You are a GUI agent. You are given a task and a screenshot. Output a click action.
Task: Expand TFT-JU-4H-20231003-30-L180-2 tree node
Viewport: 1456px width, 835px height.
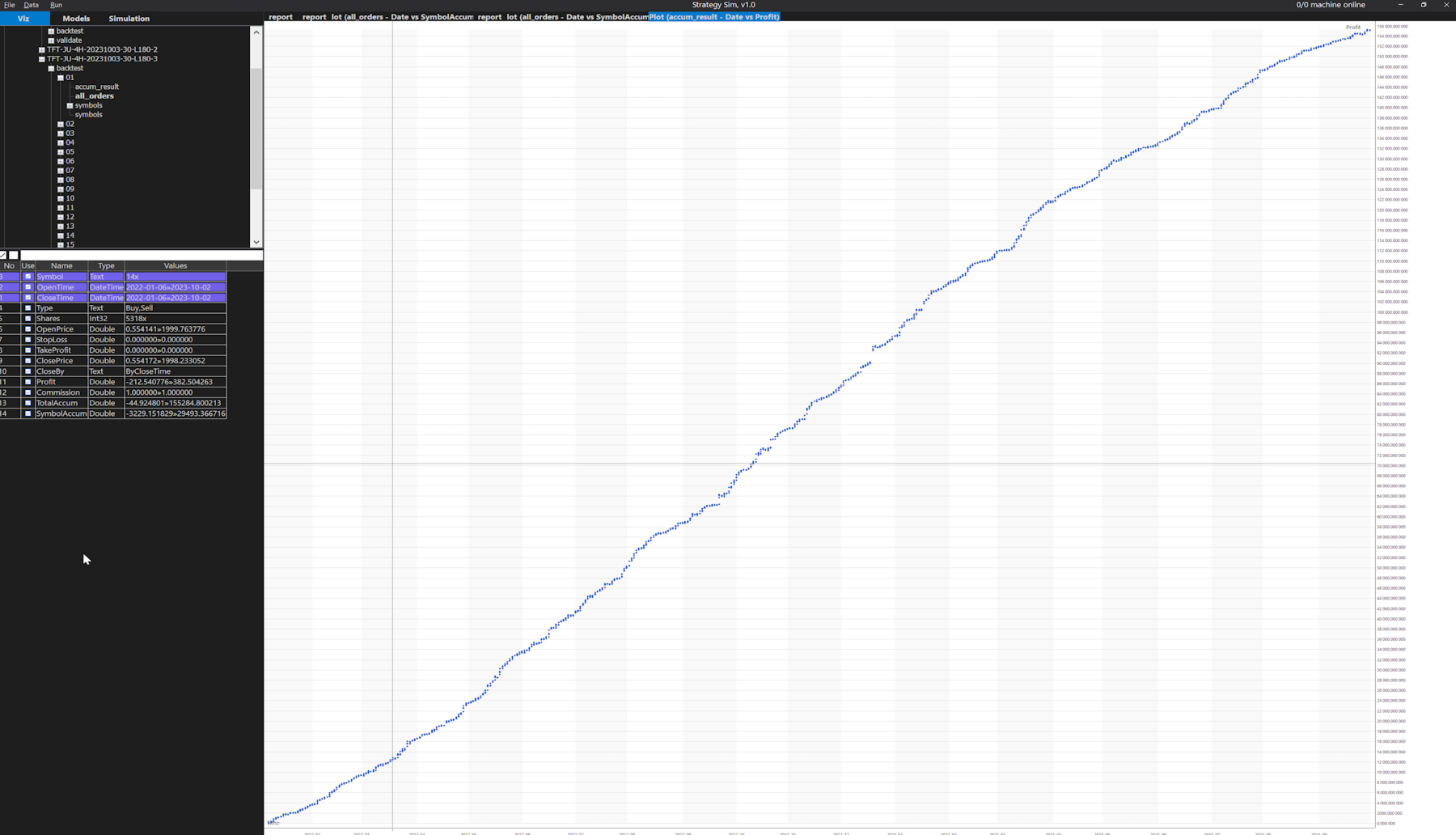[x=42, y=50]
